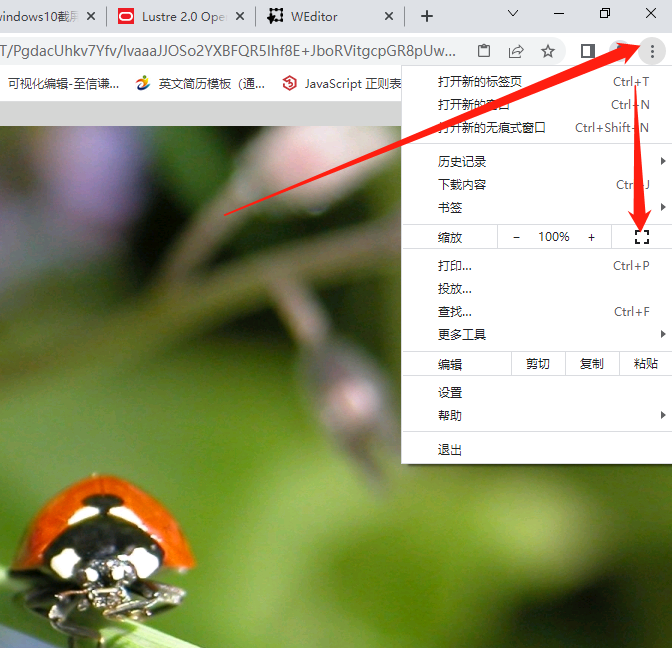The width and height of the screenshot is (672, 648).
Task: Switch to the WEditor tab
Action: [x=330, y=16]
